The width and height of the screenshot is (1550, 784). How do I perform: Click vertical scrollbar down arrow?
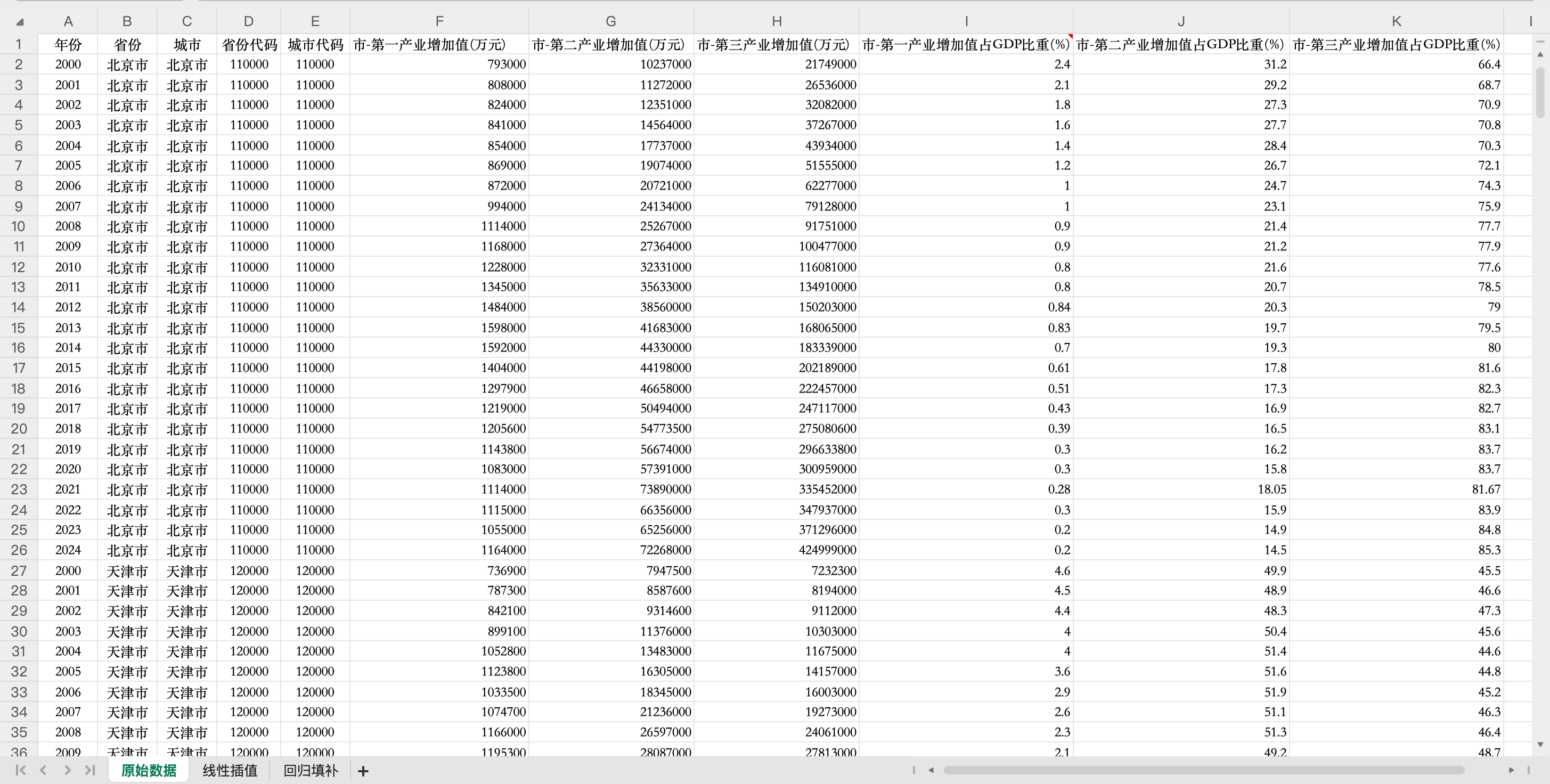(1540, 744)
